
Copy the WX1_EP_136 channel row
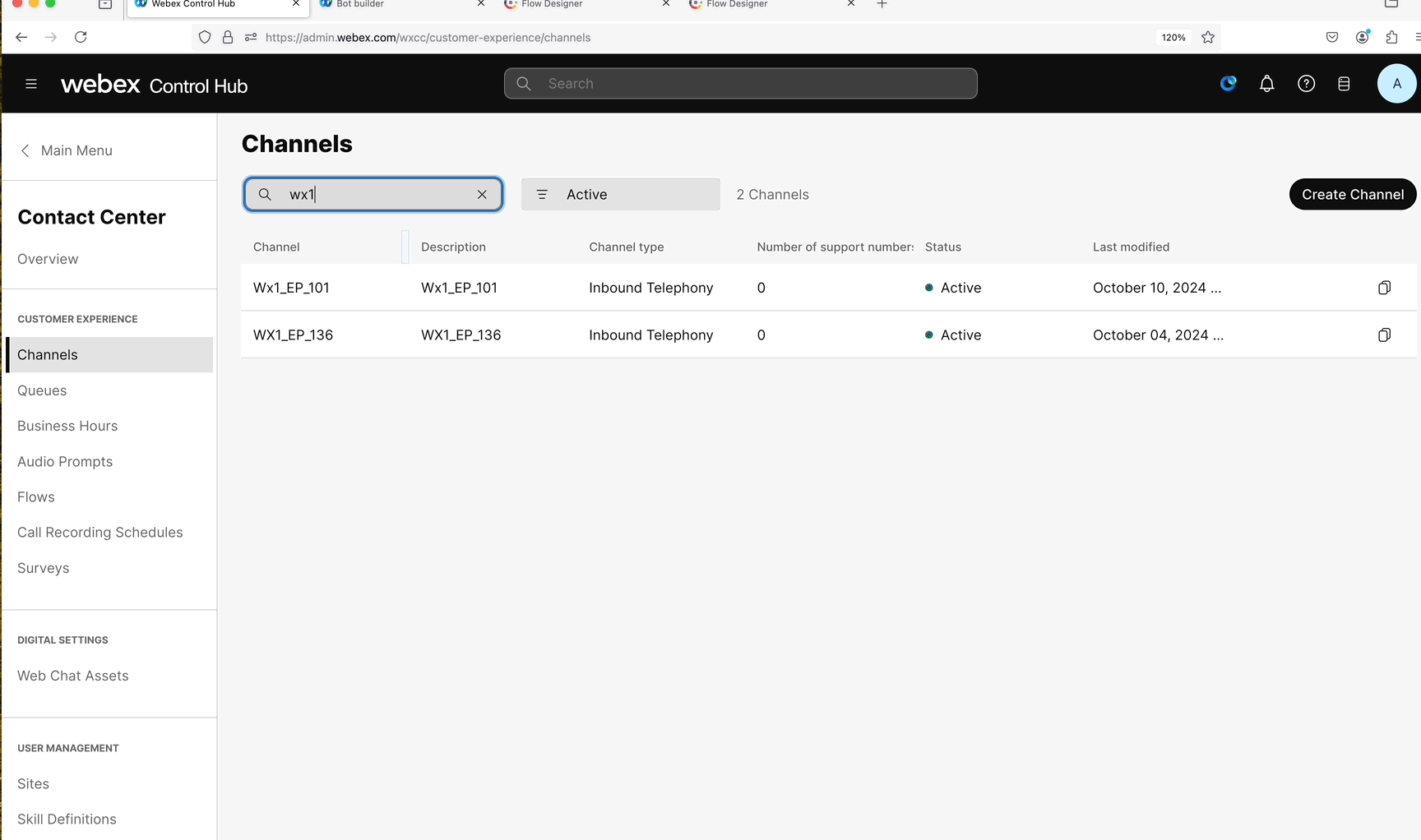[x=1384, y=335]
